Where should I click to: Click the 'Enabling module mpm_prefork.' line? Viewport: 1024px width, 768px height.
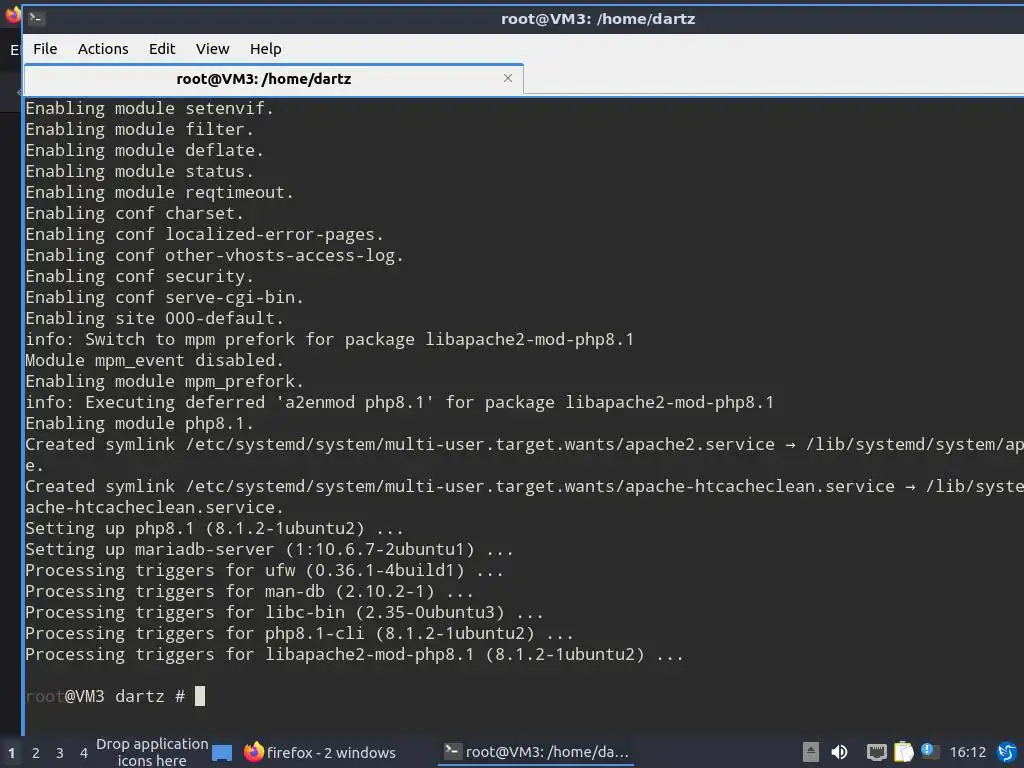pyautogui.click(x=164, y=381)
